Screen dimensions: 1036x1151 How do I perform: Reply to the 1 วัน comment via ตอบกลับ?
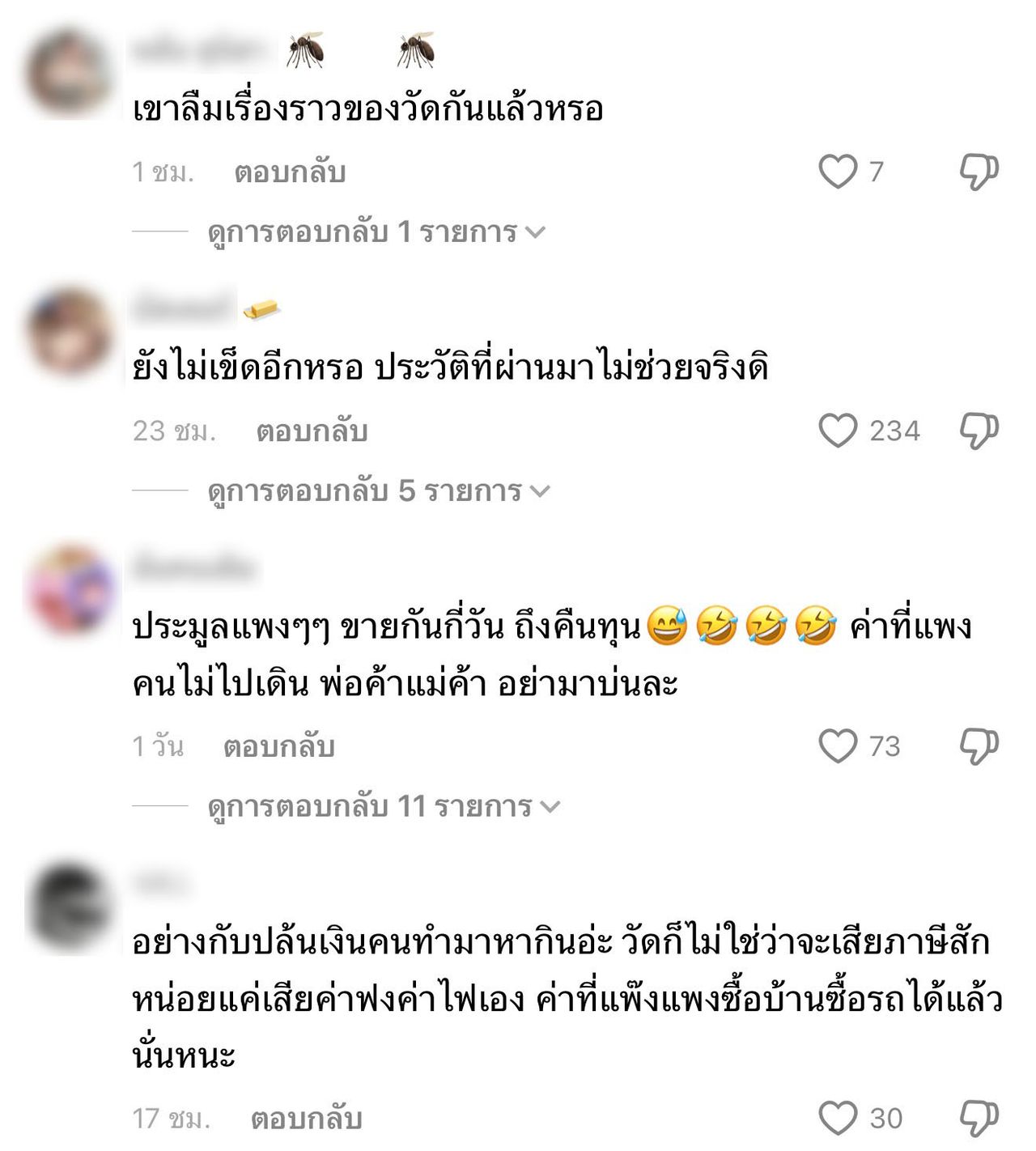278,747
